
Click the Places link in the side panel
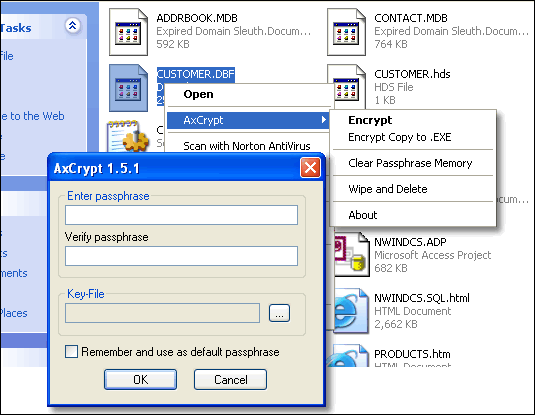click(x=14, y=313)
